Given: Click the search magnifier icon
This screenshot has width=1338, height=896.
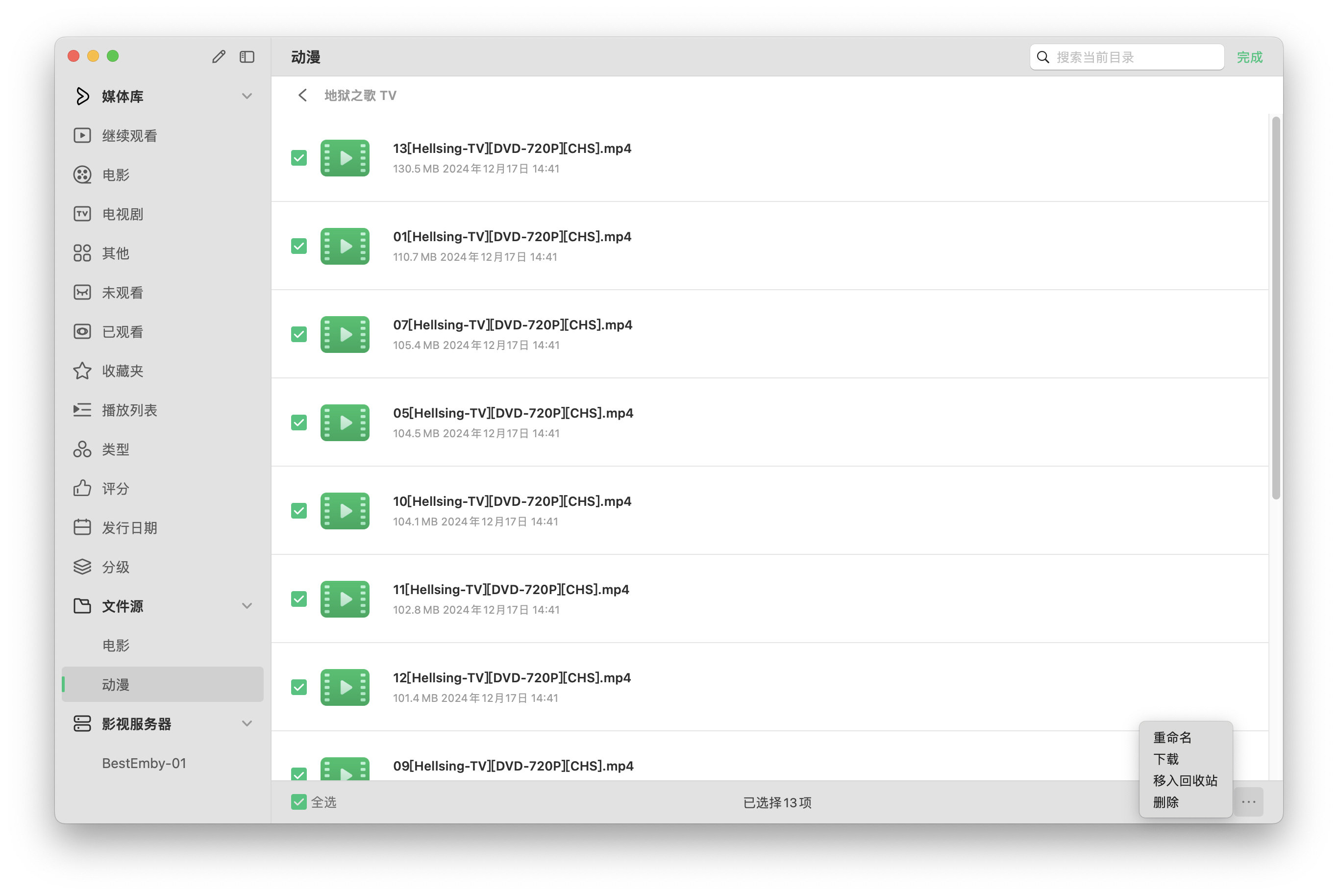Looking at the screenshot, I should click(x=1043, y=57).
